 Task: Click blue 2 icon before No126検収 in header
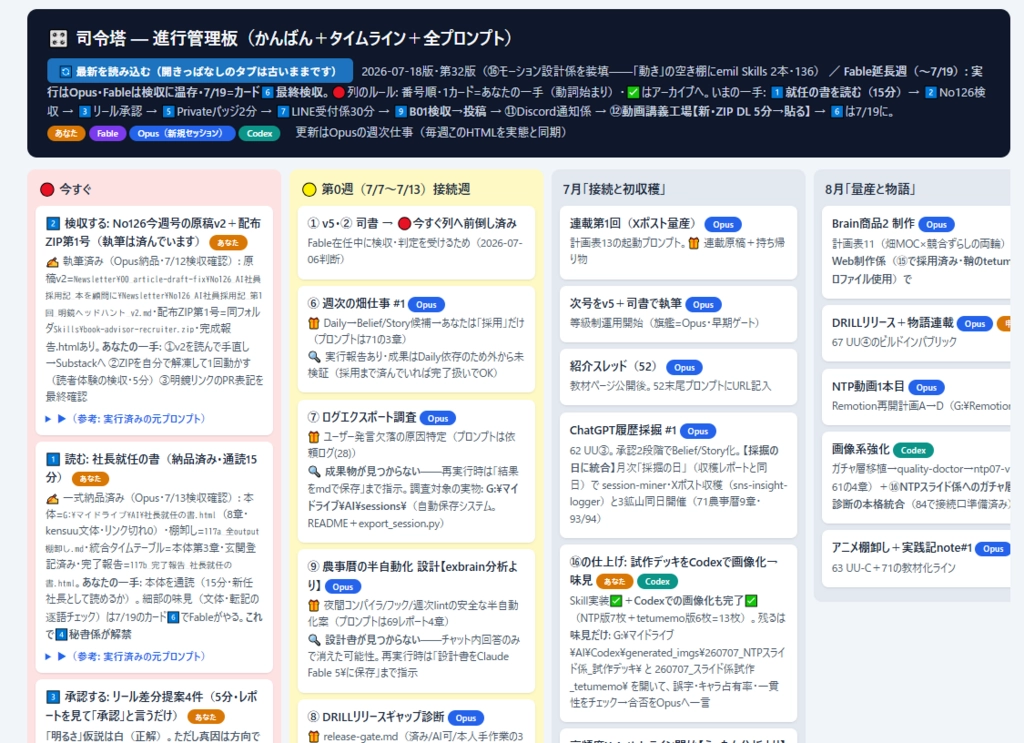(x=931, y=92)
